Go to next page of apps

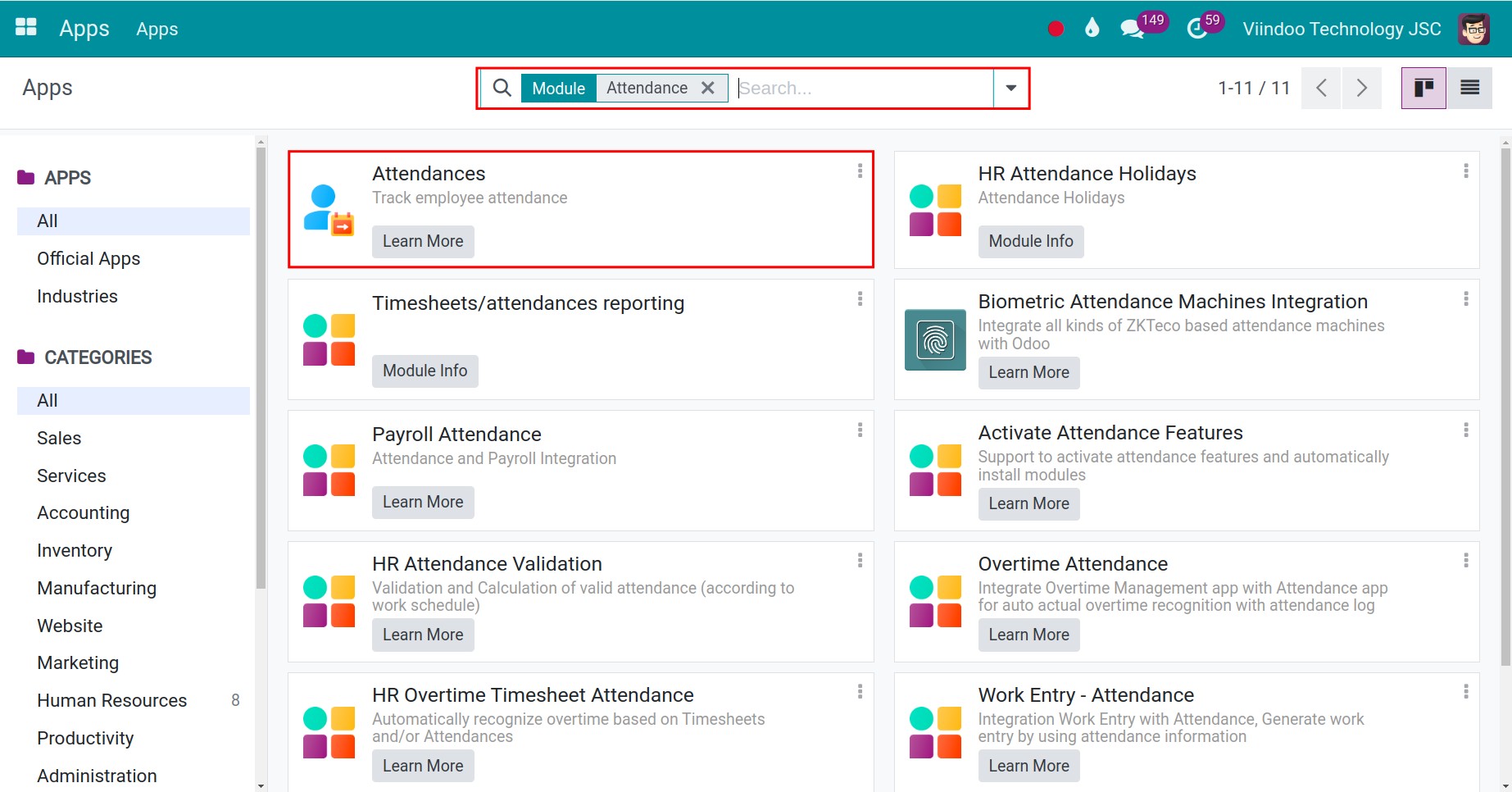point(1361,88)
